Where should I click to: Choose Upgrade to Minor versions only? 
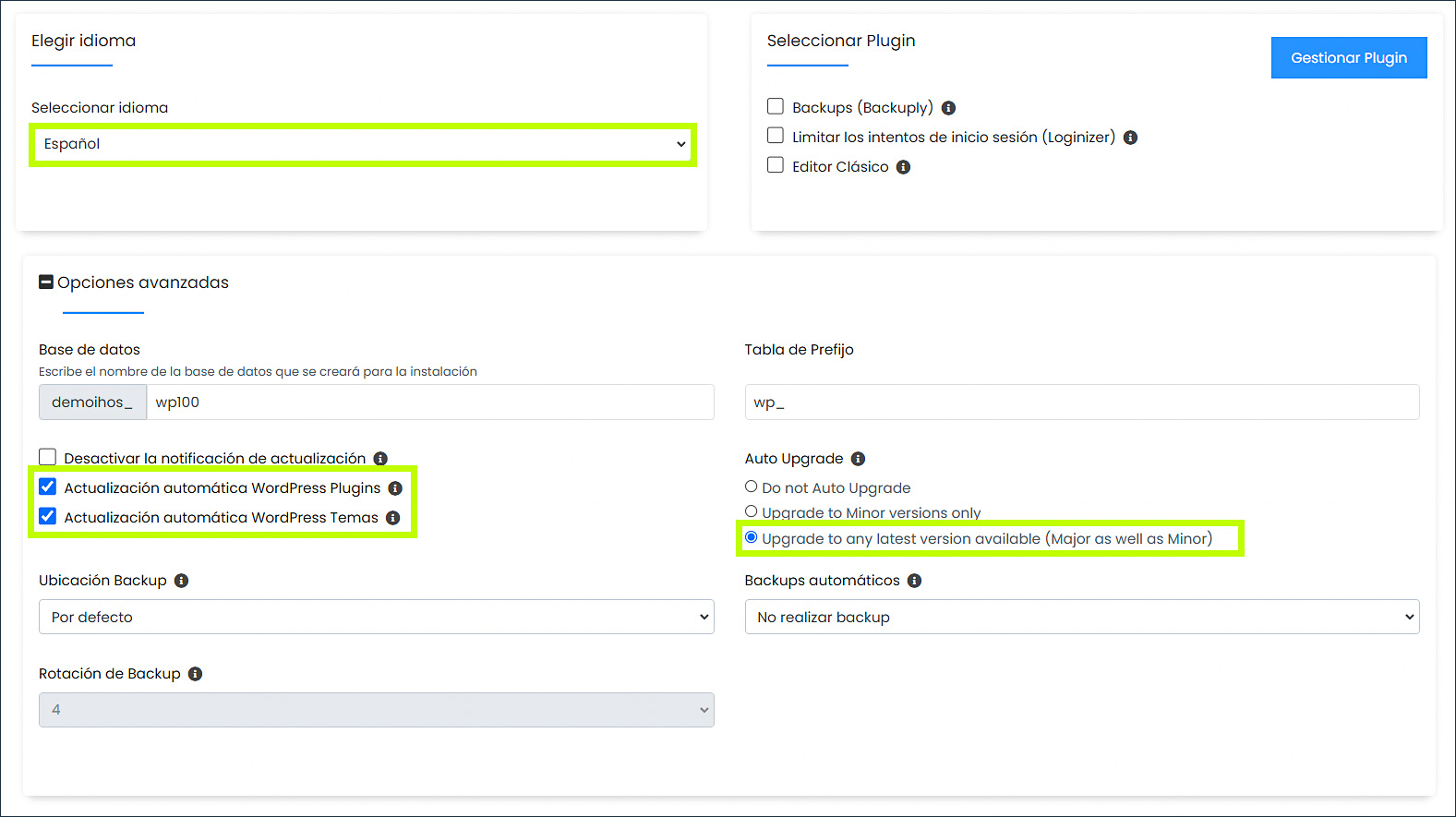(x=752, y=511)
